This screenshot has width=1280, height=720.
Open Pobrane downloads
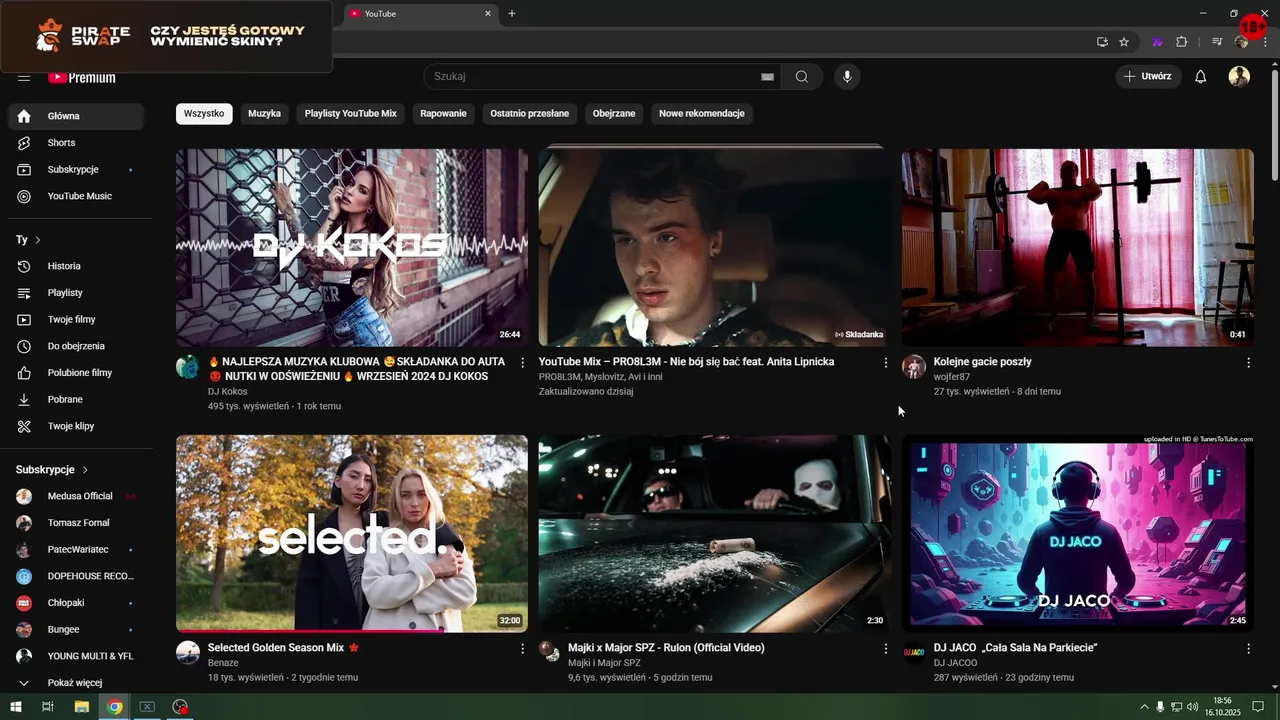(76, 399)
